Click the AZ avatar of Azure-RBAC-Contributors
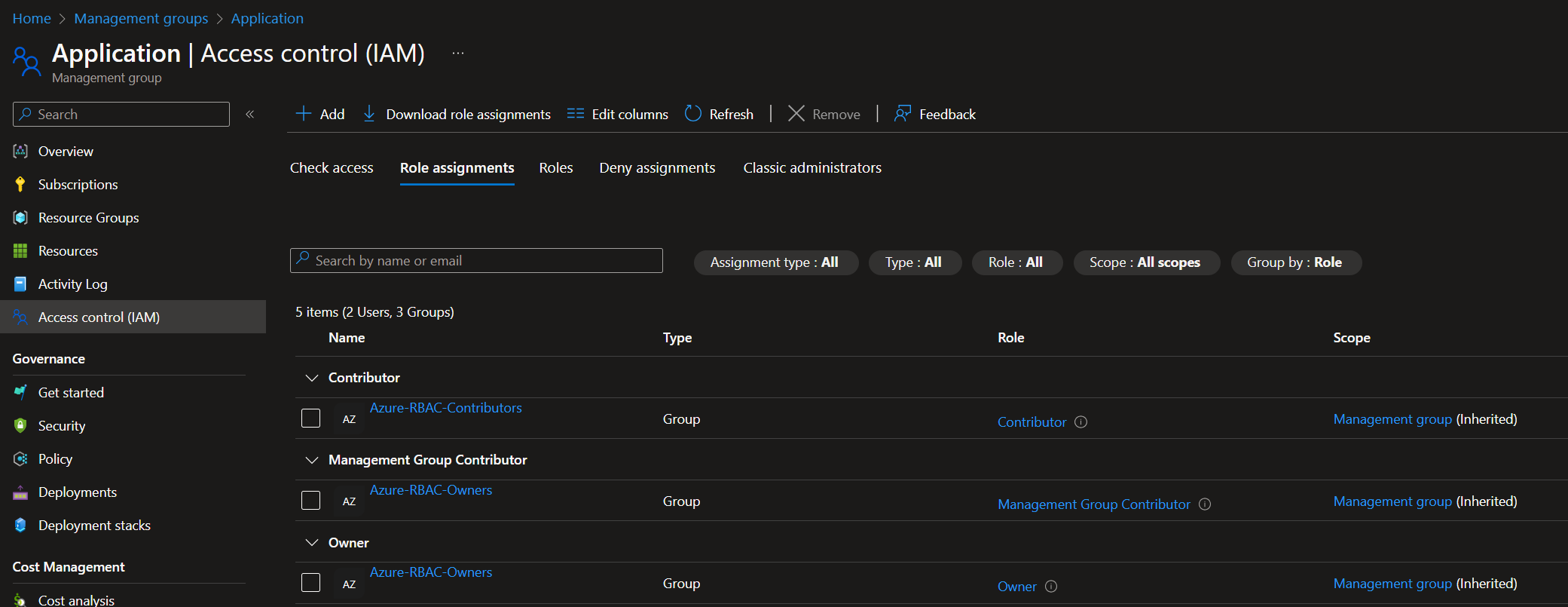Viewport: 1568px width, 607px height. tap(349, 419)
